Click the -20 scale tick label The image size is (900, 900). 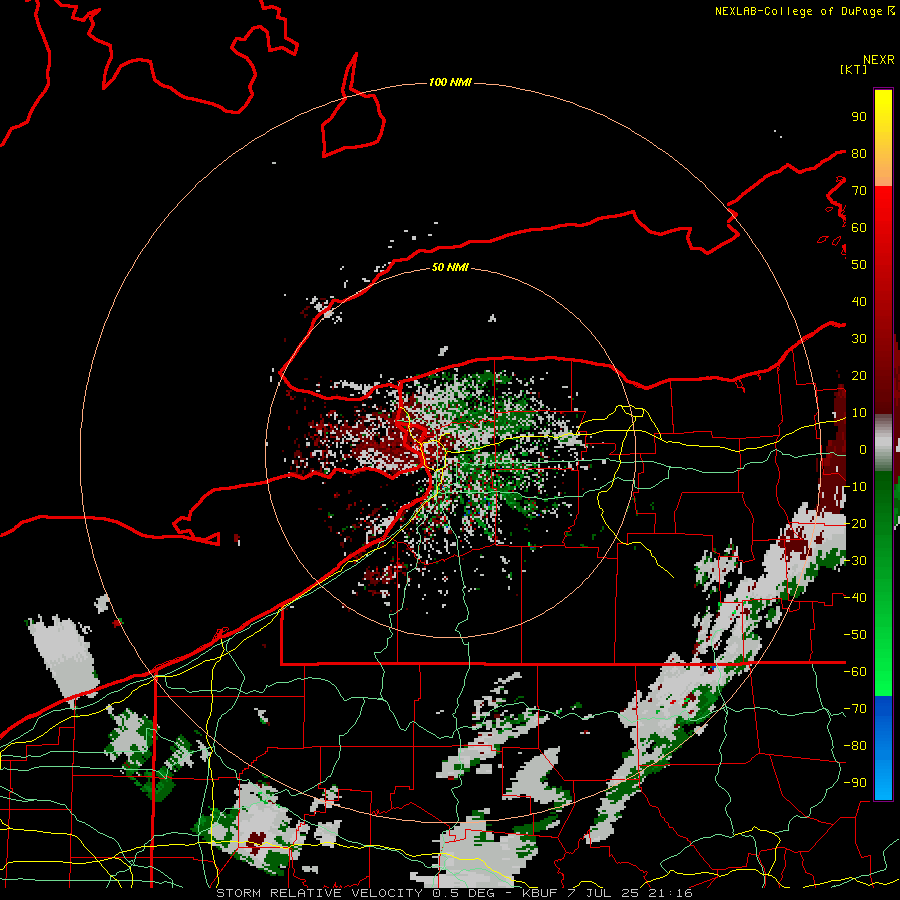click(855, 524)
